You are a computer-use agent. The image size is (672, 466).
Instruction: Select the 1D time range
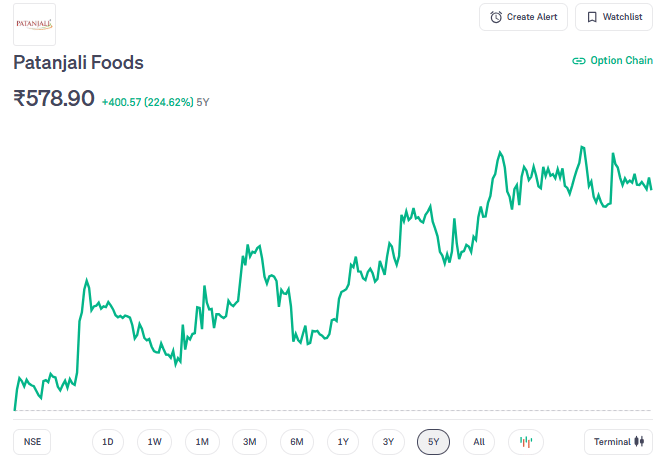pos(108,442)
